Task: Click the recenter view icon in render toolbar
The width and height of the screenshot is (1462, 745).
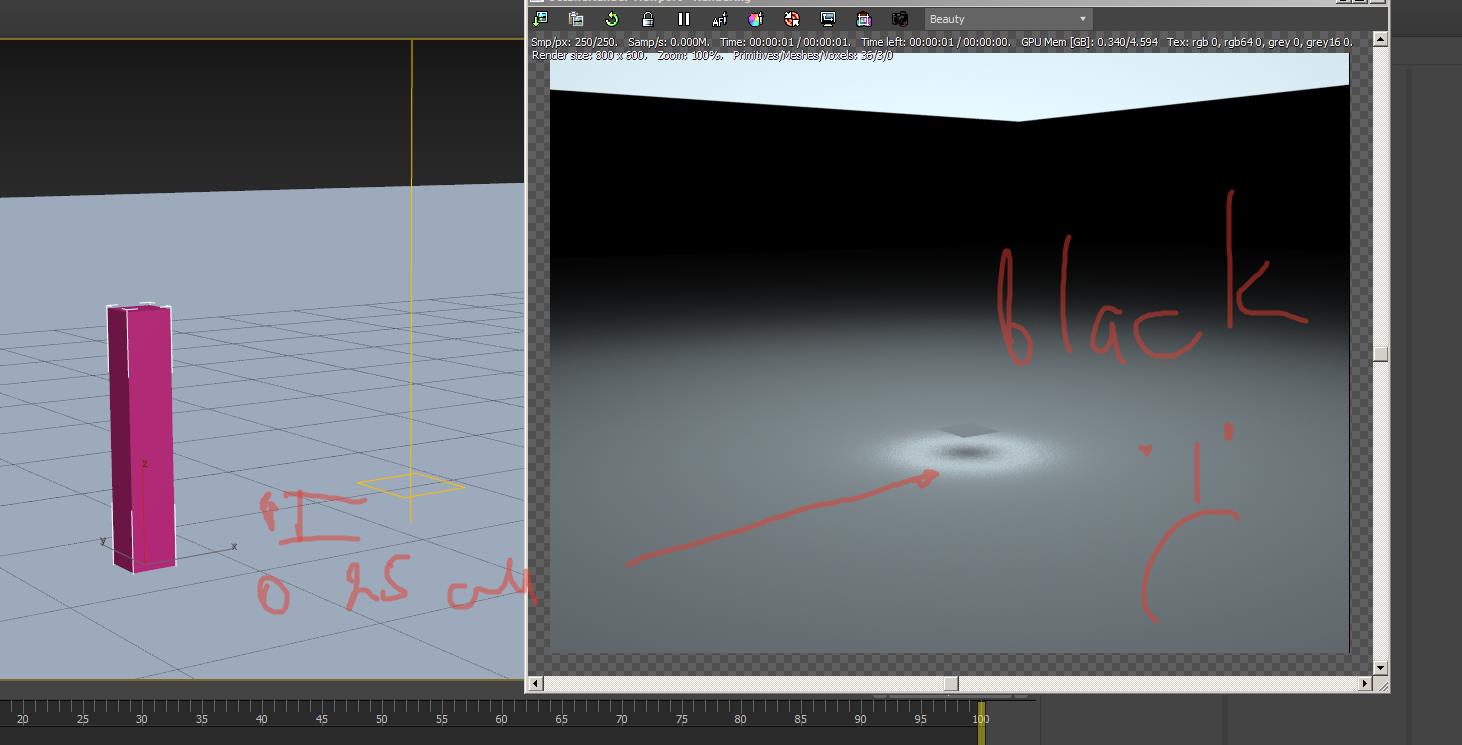Action: 540,19
